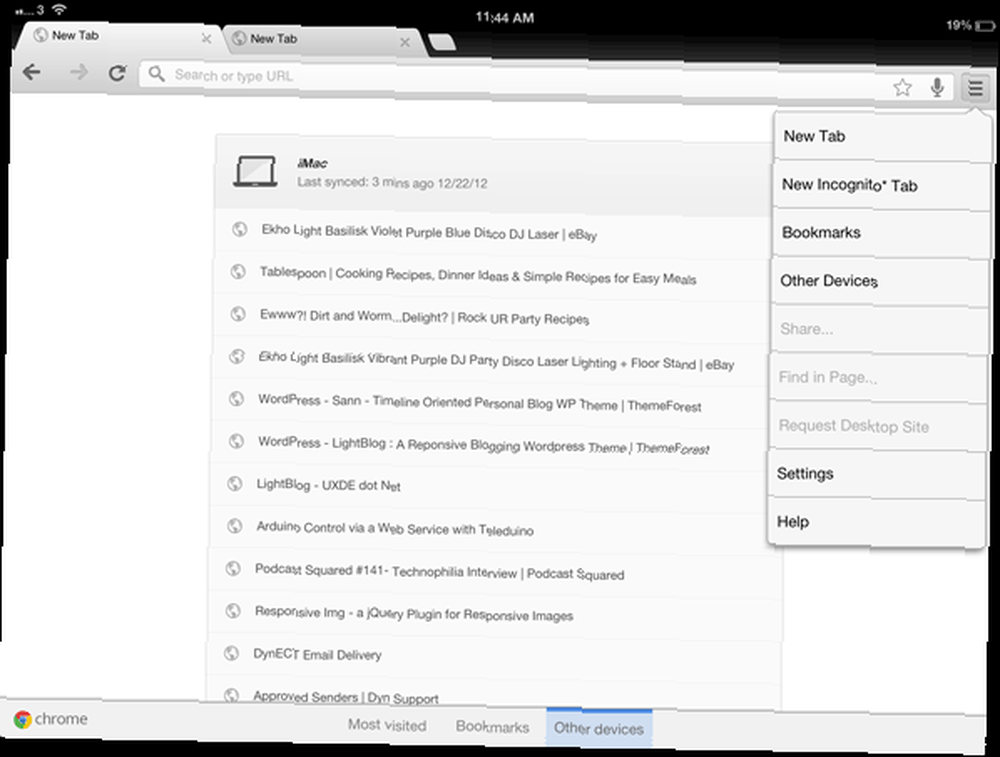
Task: Click the Chrome logo in bottom bar
Action: [23, 719]
